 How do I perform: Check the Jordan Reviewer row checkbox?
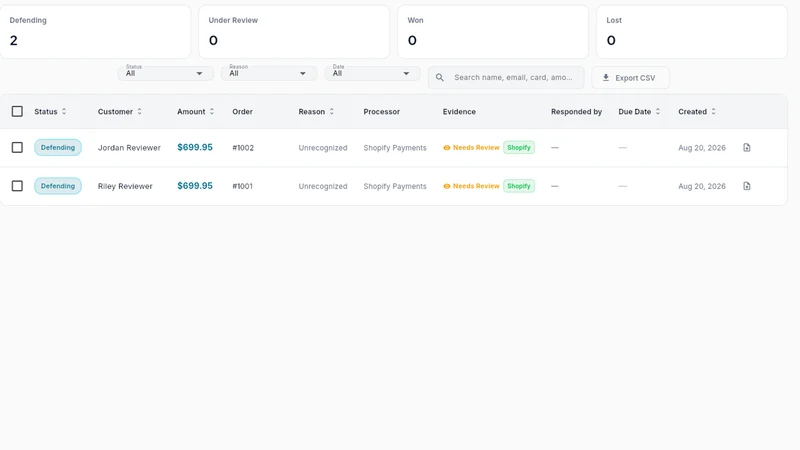pyautogui.click(x=17, y=147)
